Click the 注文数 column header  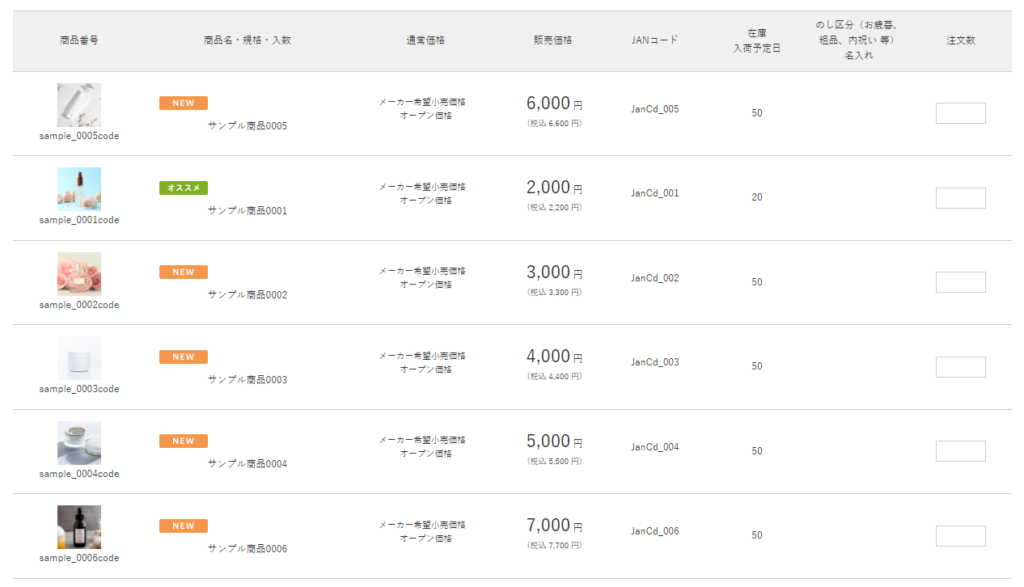tap(961, 41)
